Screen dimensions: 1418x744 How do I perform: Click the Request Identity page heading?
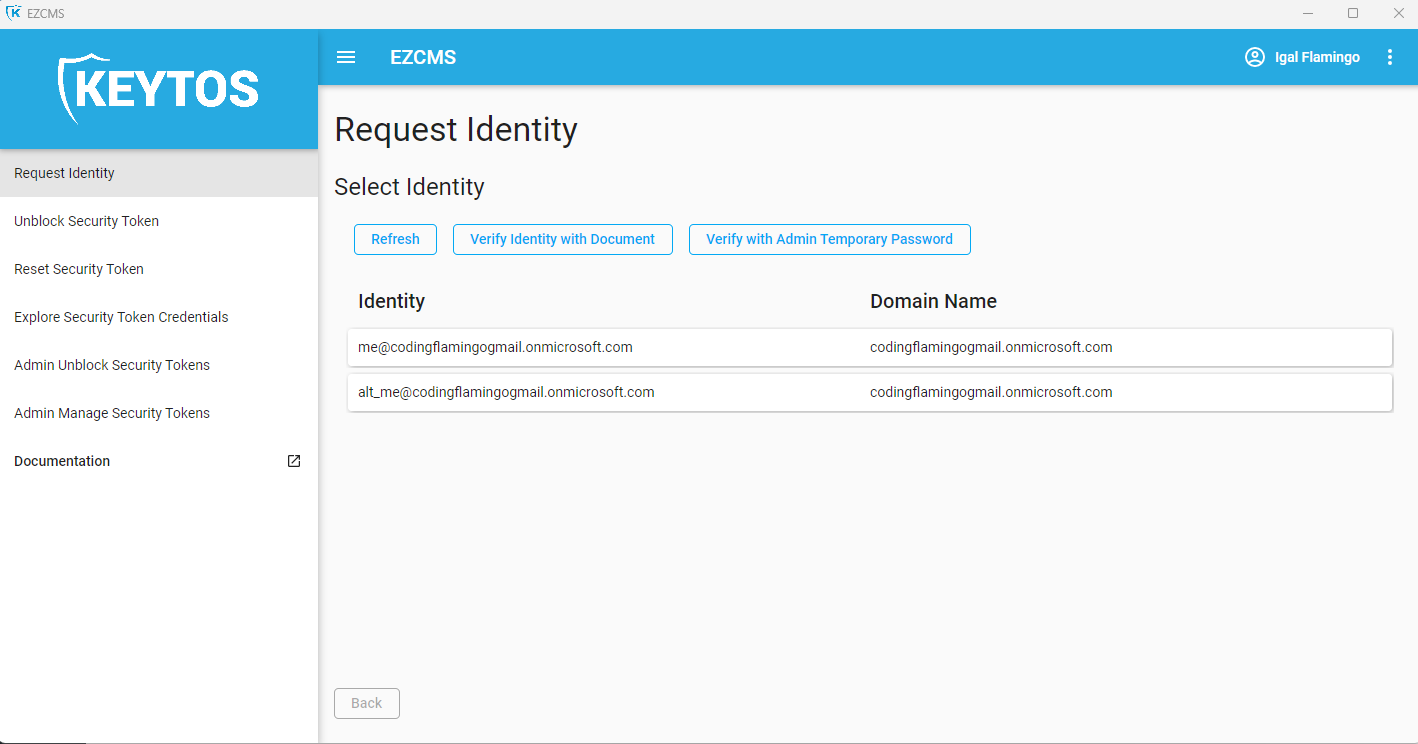coord(456,130)
